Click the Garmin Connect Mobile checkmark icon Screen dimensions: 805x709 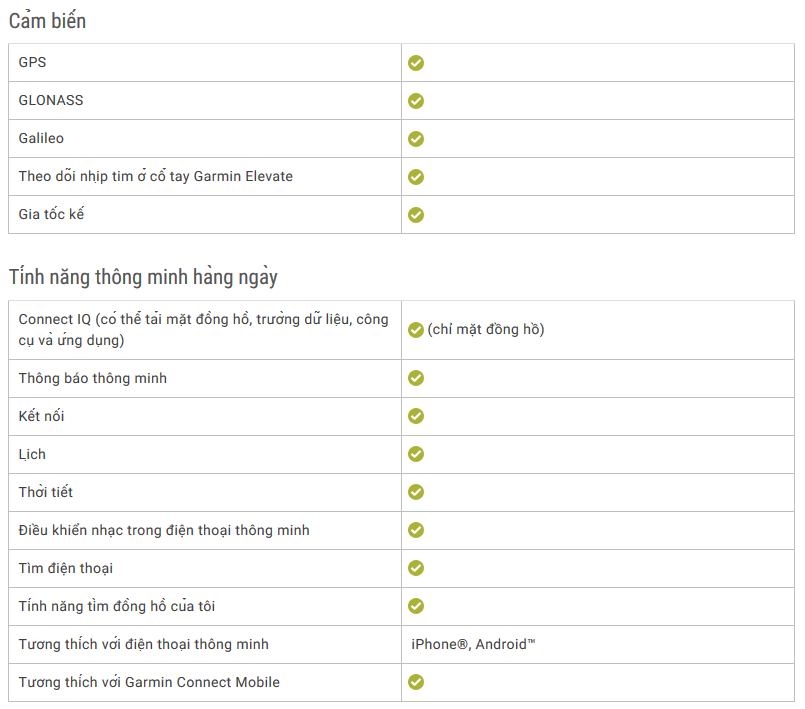coord(416,682)
